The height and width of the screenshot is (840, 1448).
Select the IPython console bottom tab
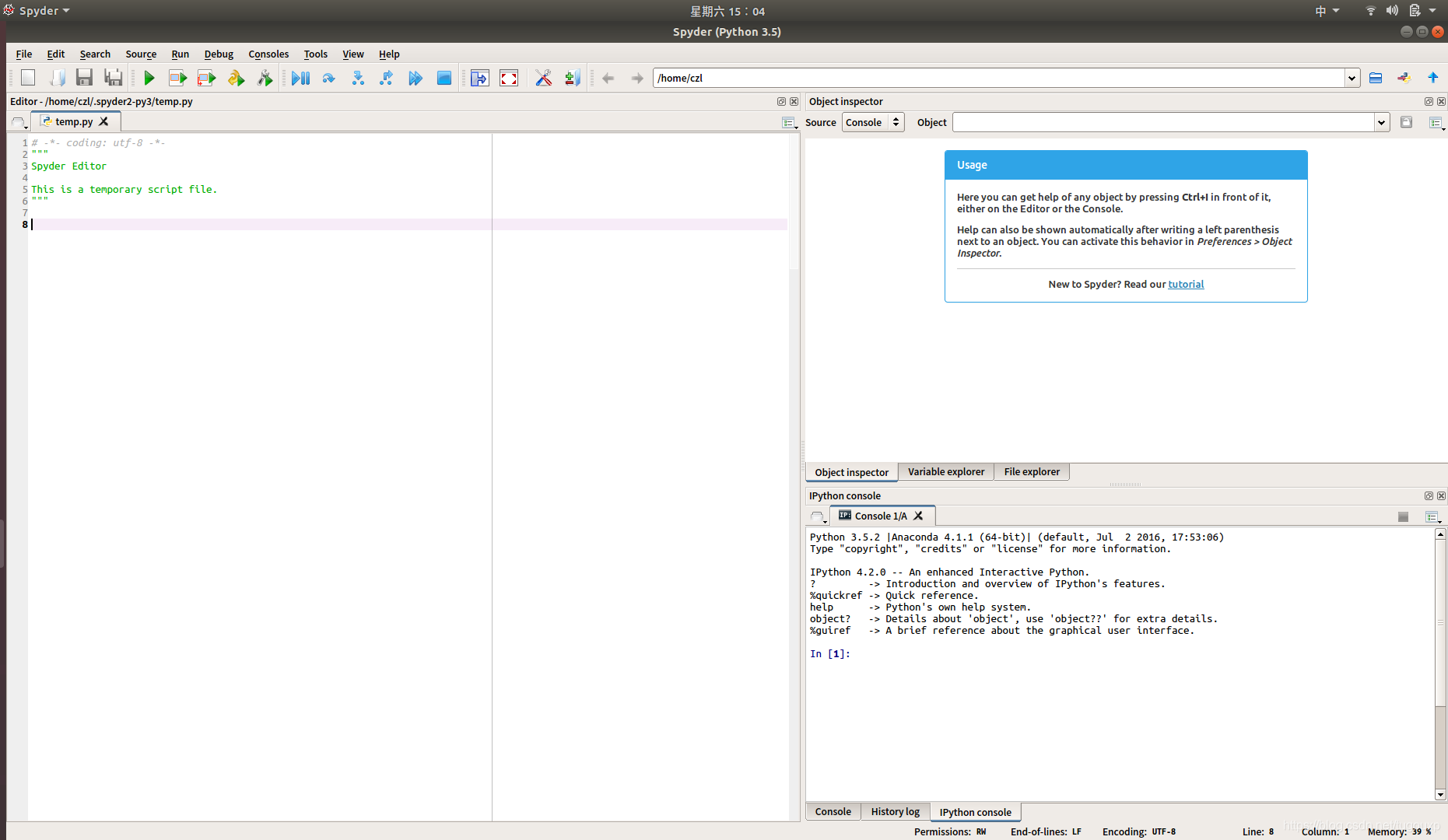tap(975, 812)
